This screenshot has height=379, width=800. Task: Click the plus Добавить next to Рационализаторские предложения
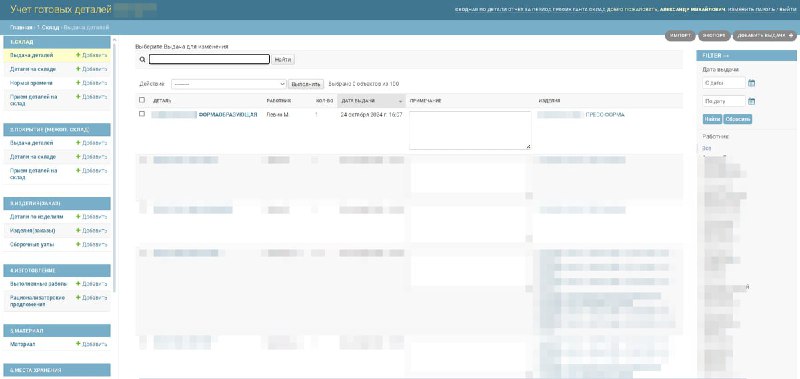point(91,297)
